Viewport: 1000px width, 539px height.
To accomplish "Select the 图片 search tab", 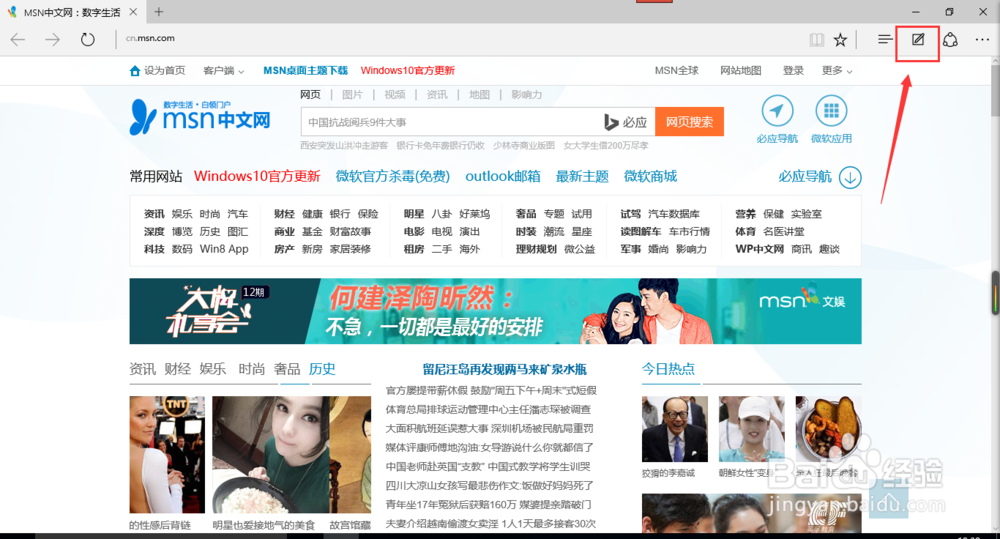I will point(352,94).
